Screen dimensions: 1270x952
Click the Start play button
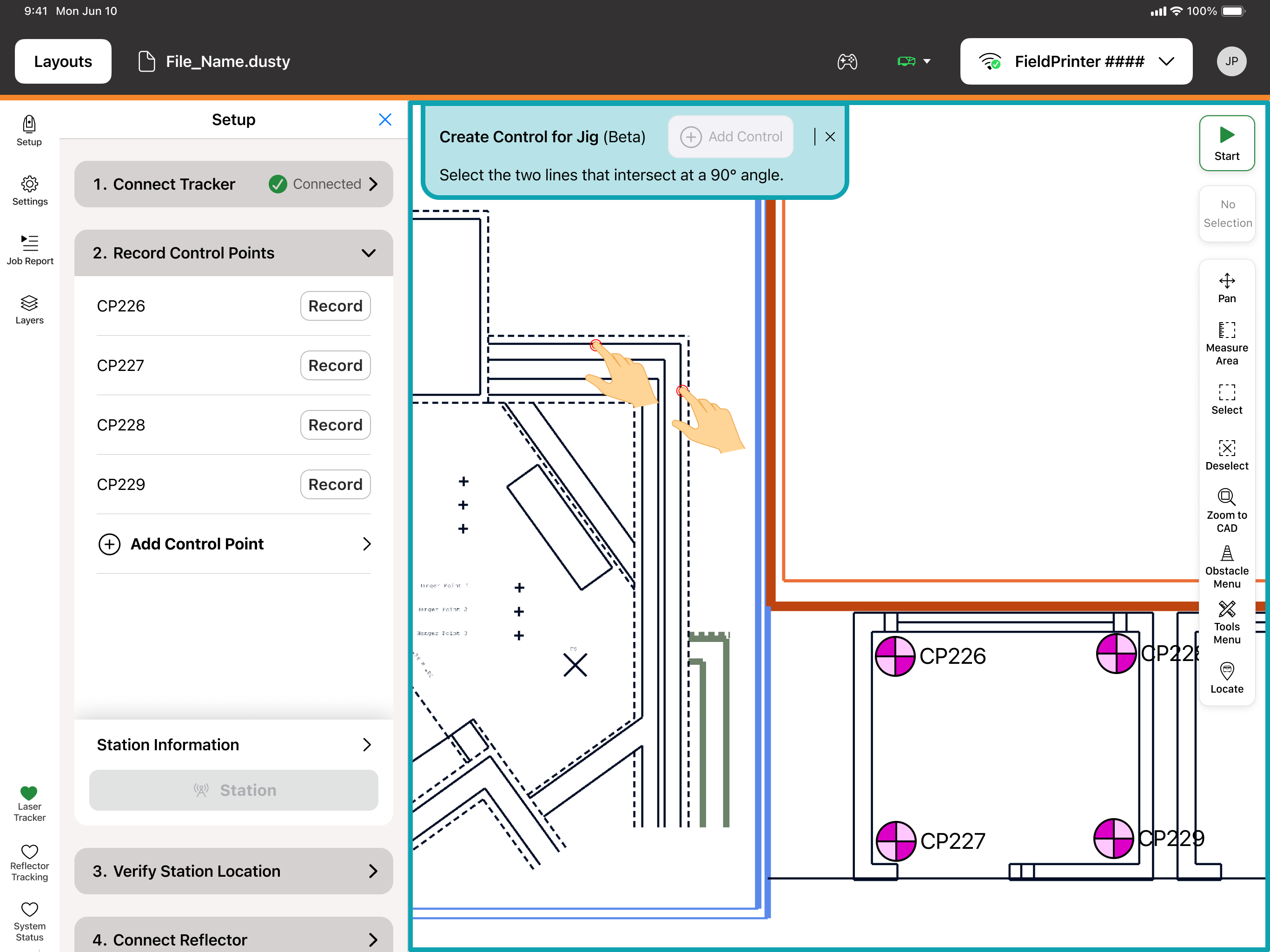[x=1226, y=143]
